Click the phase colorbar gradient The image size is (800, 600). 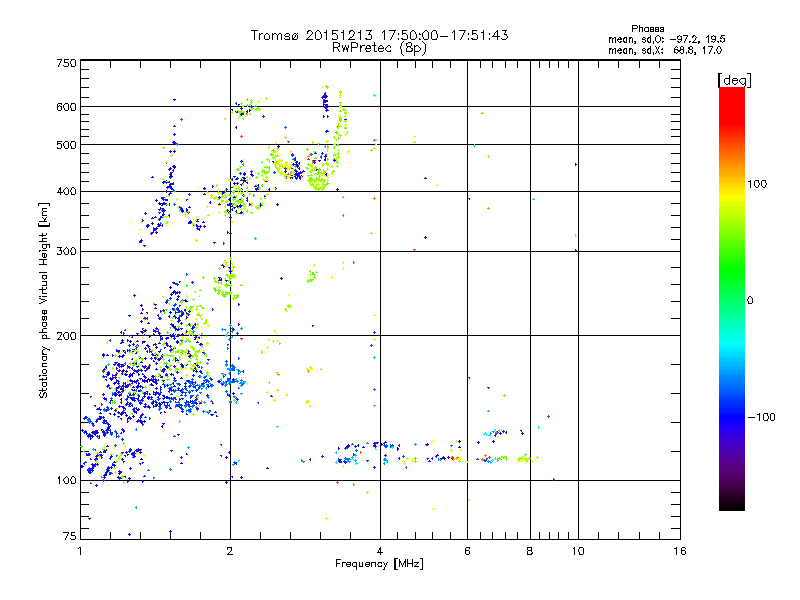pos(732,298)
